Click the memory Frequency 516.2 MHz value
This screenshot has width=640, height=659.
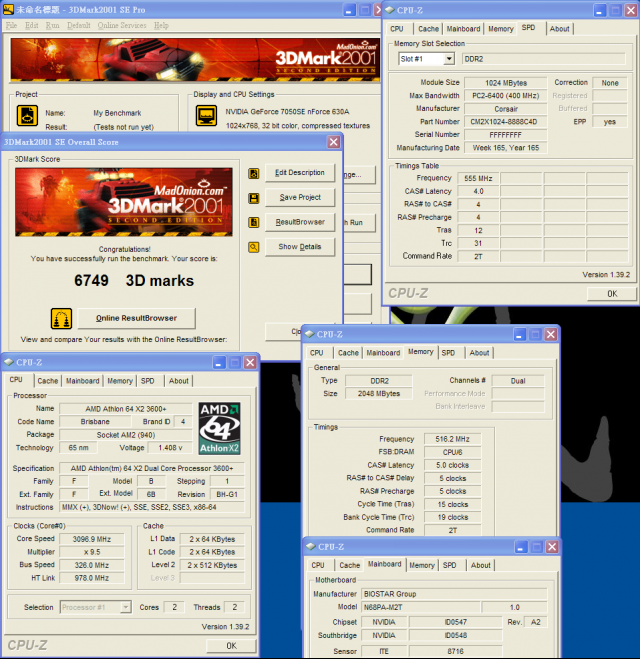tap(452, 439)
